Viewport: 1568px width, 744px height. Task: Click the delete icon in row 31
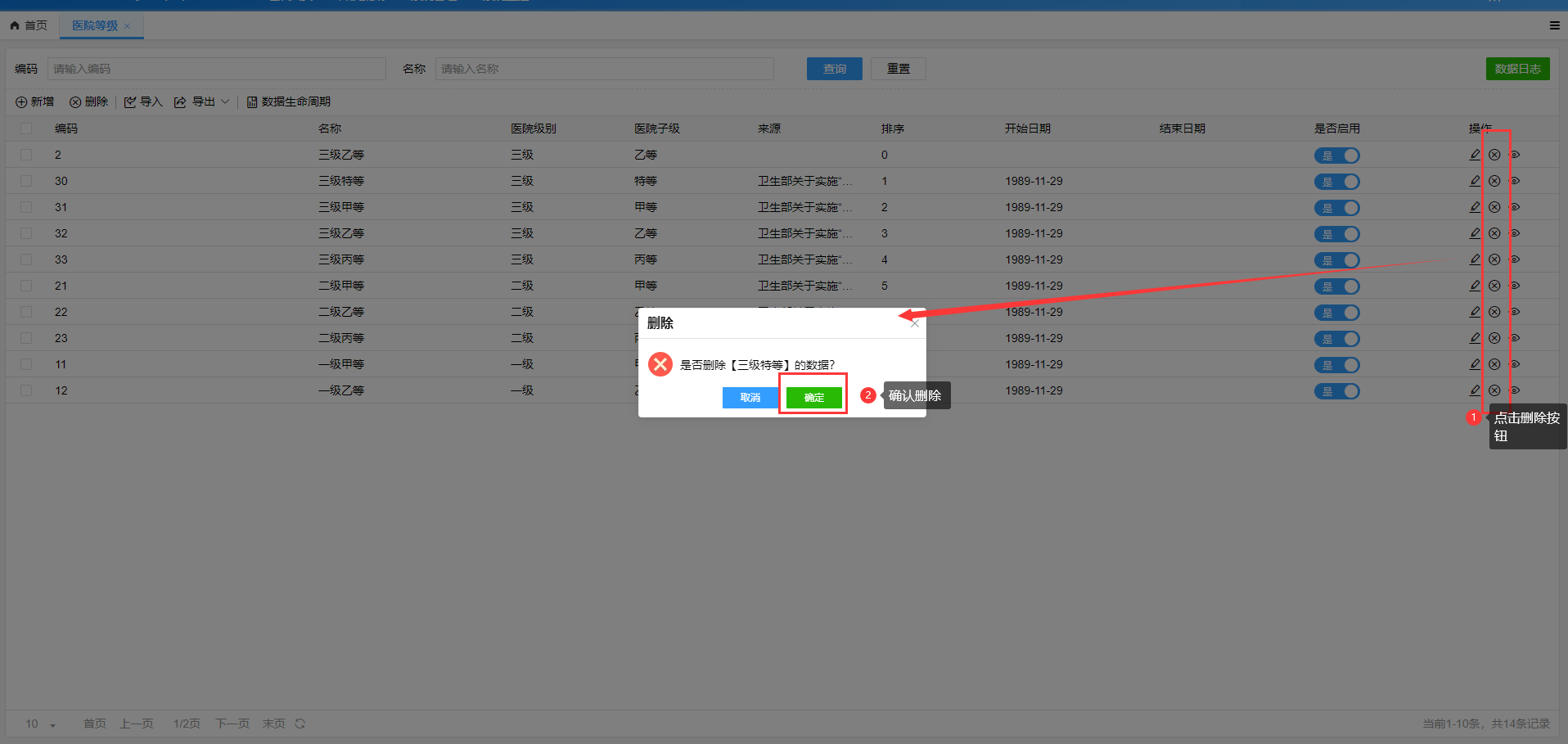(x=1494, y=207)
